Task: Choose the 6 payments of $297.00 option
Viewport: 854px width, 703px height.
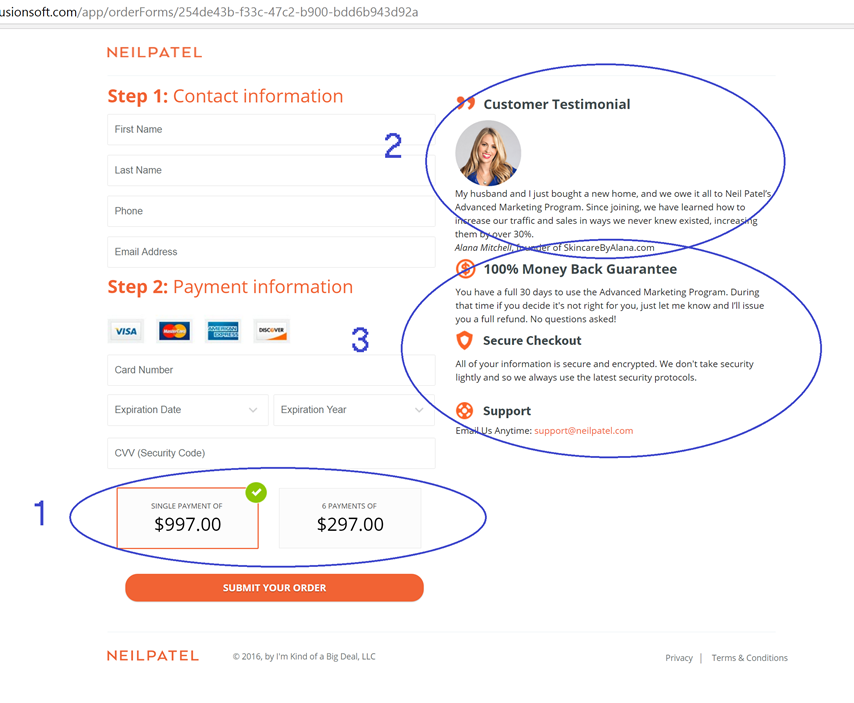Action: point(350,518)
